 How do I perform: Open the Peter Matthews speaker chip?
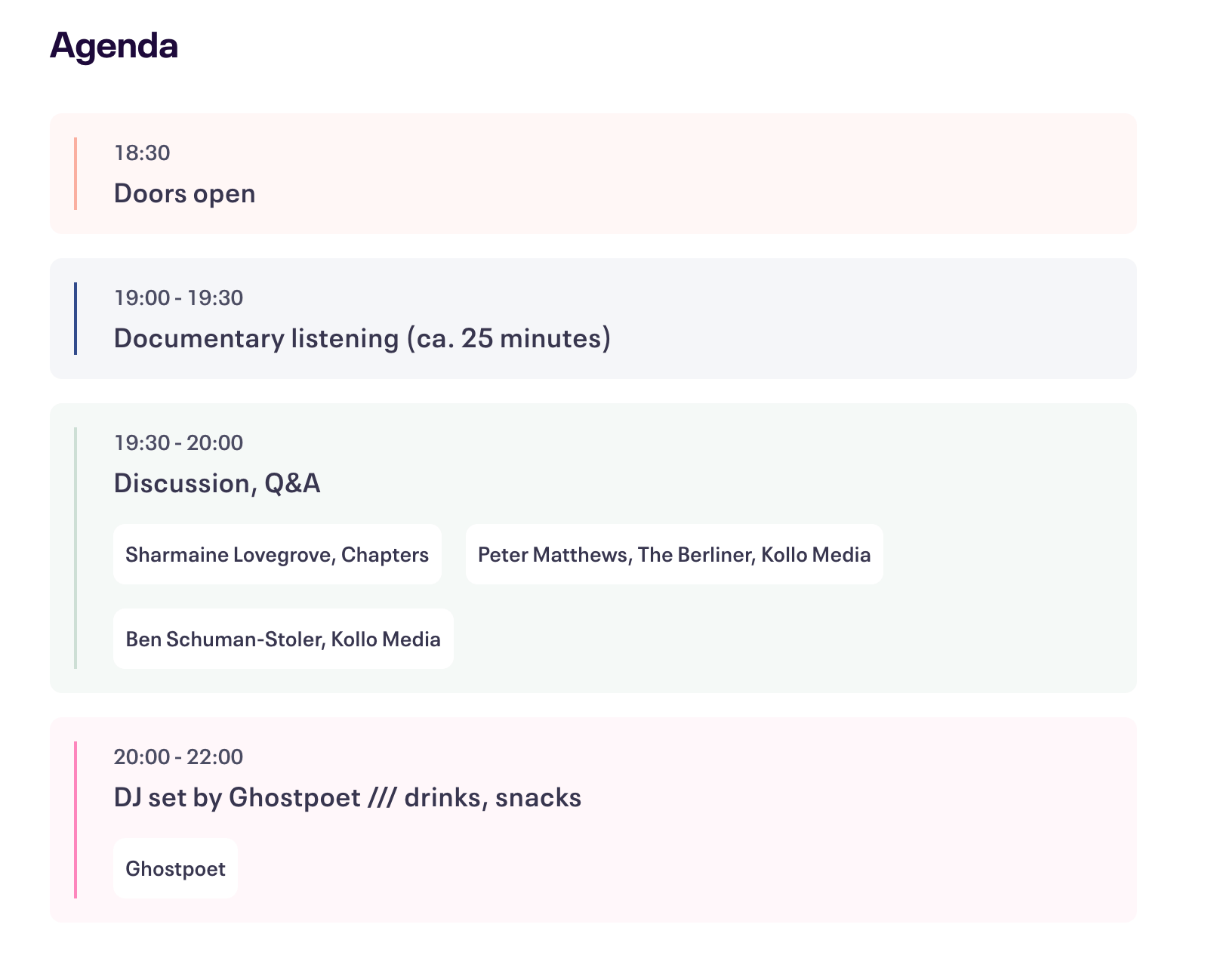(x=674, y=554)
